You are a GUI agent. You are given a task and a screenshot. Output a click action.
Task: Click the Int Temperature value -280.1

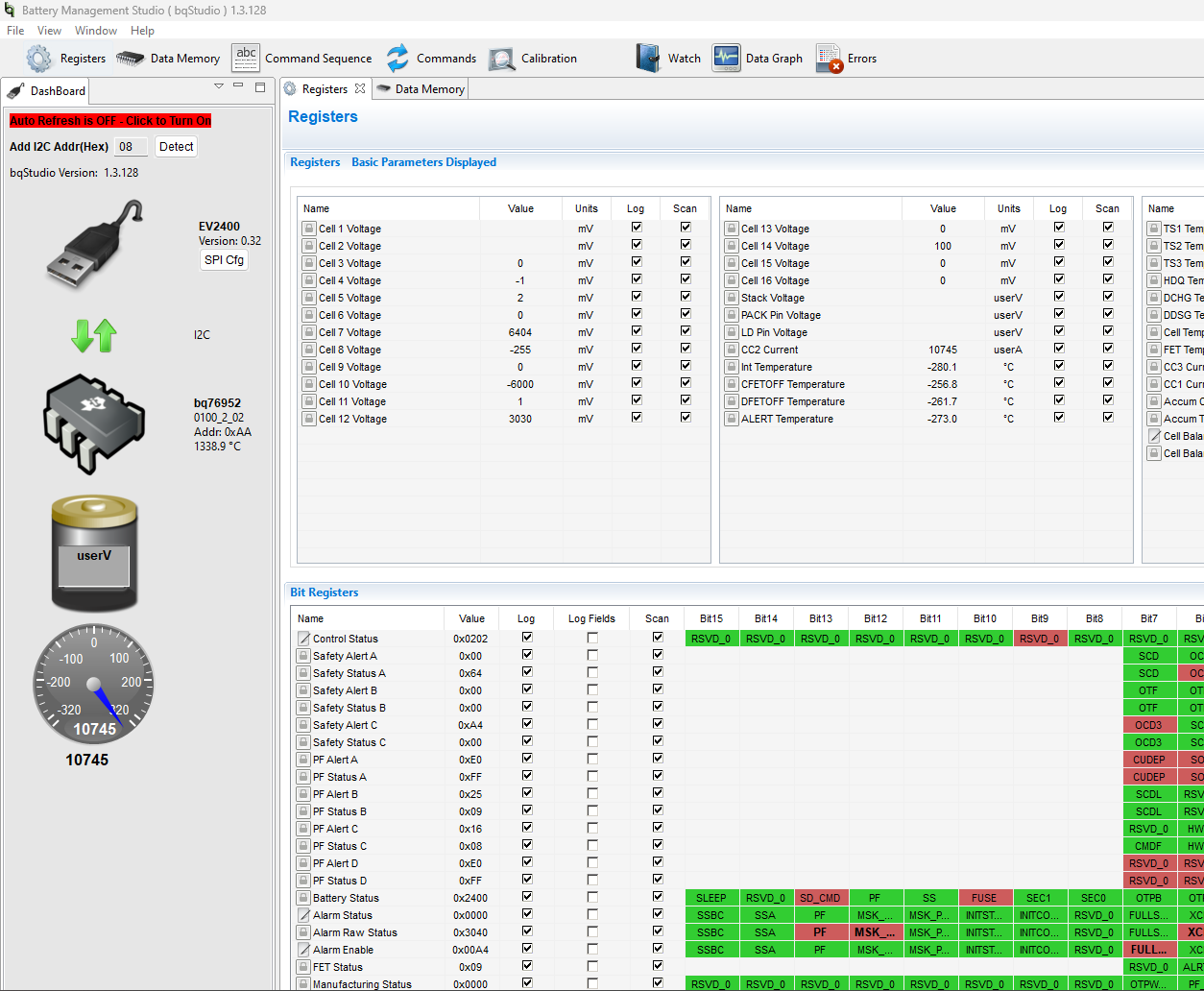coord(943,367)
